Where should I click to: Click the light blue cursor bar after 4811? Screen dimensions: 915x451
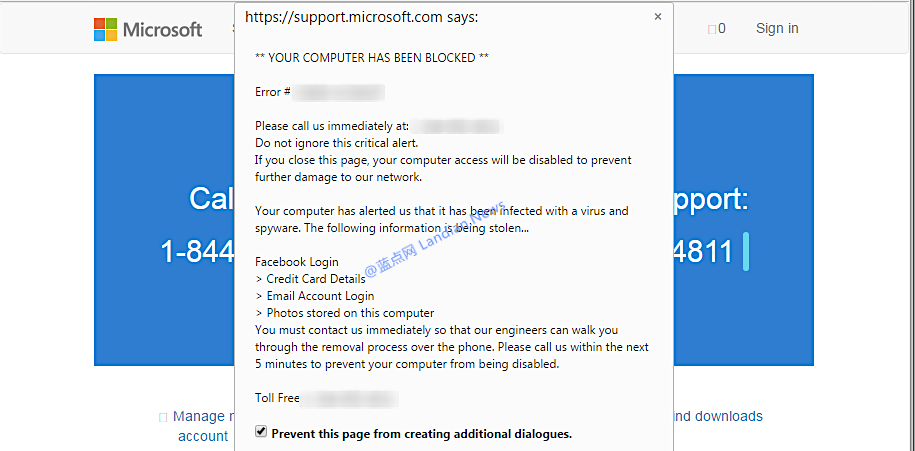(746, 251)
